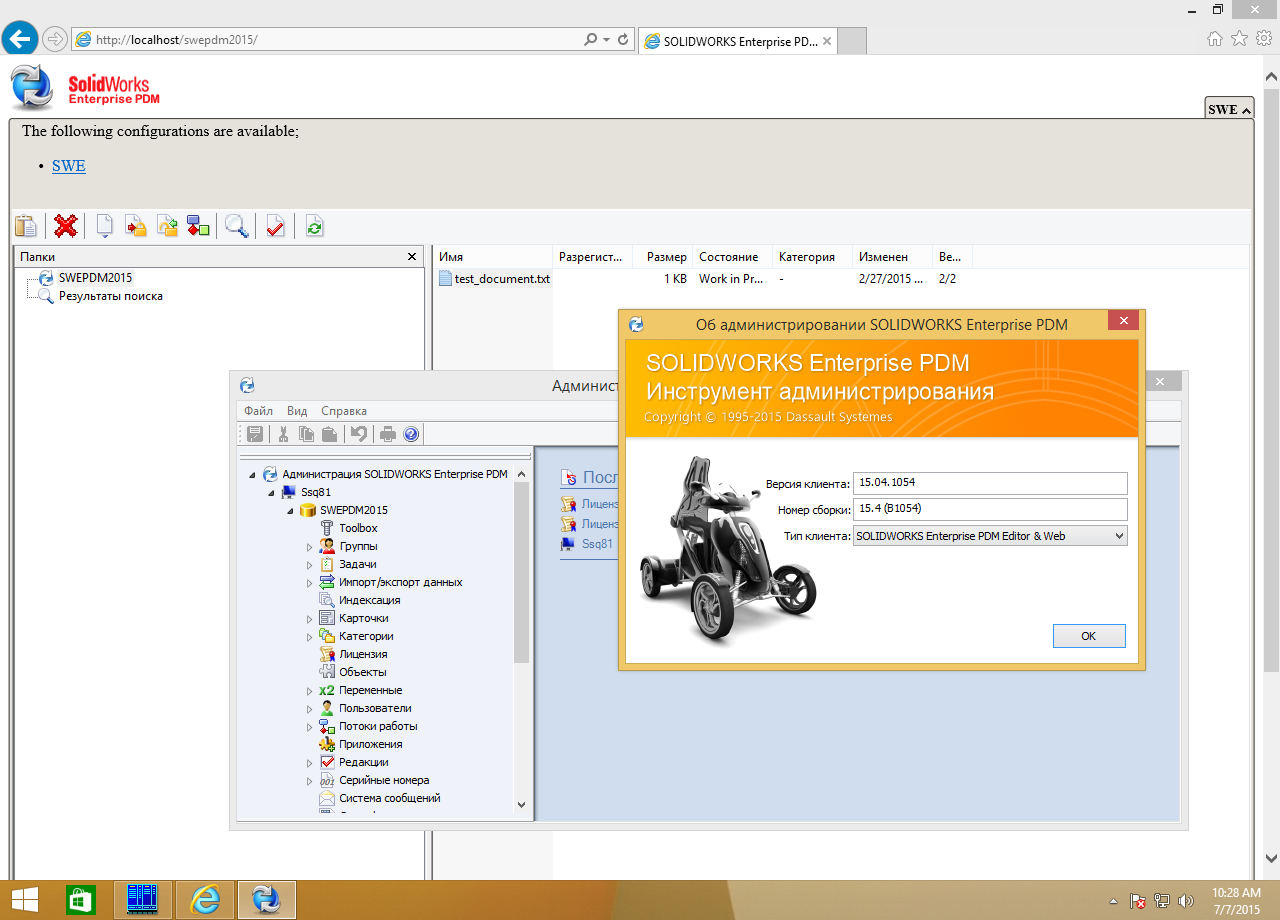Select Приложения item in admin tree

pos(370,744)
